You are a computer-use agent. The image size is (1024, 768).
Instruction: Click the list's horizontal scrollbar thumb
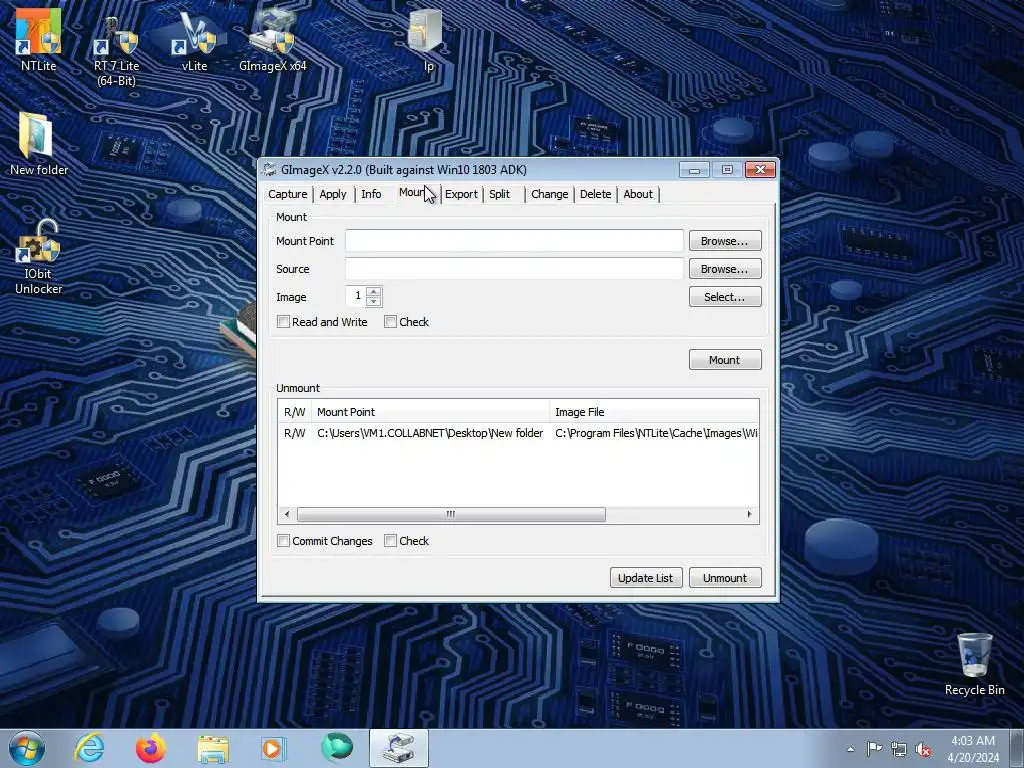pos(451,515)
